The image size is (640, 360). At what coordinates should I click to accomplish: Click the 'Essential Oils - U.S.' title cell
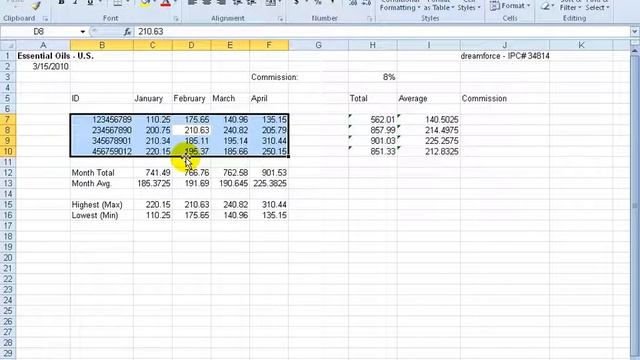(56, 56)
